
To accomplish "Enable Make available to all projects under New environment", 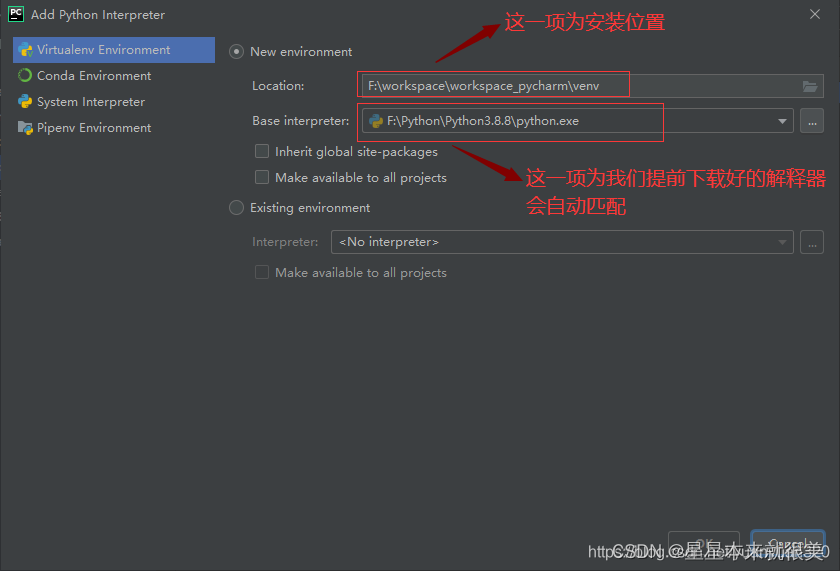I will tap(262, 177).
